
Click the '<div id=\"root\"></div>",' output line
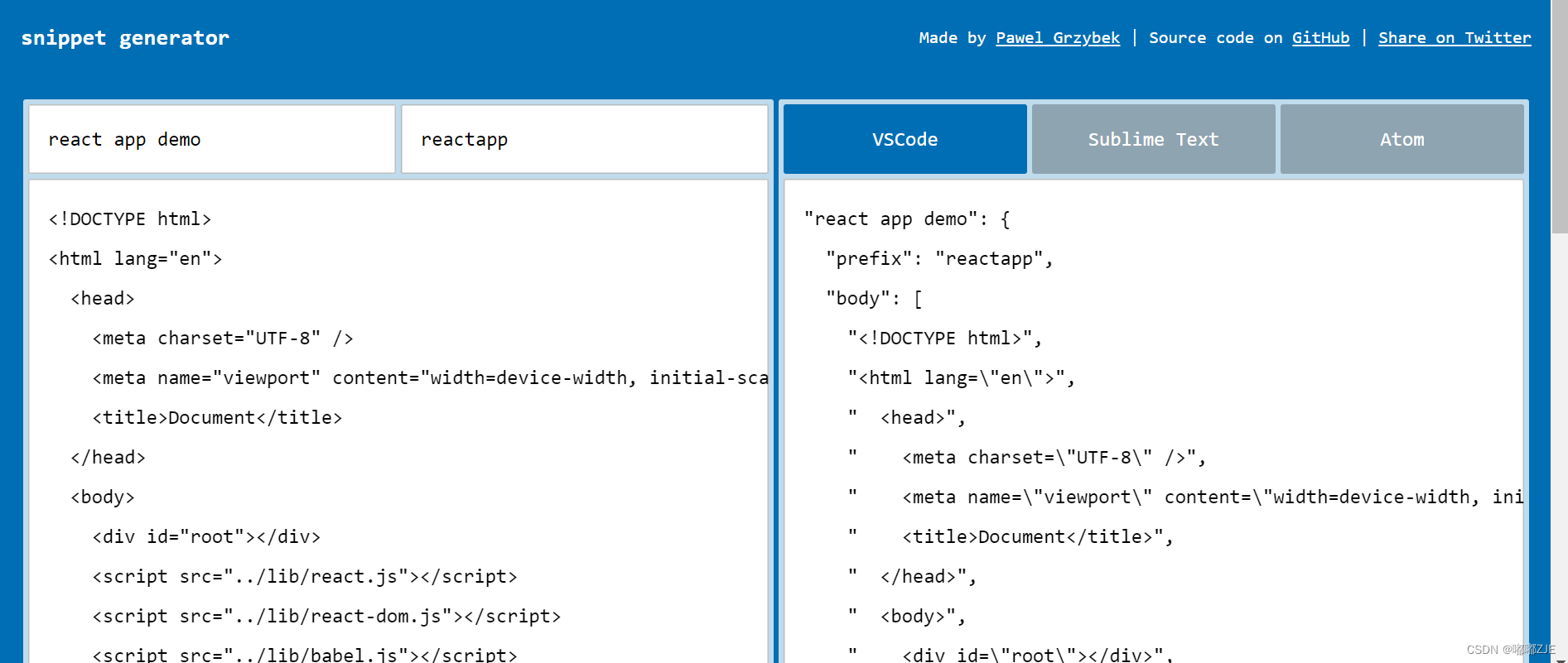(1011, 654)
